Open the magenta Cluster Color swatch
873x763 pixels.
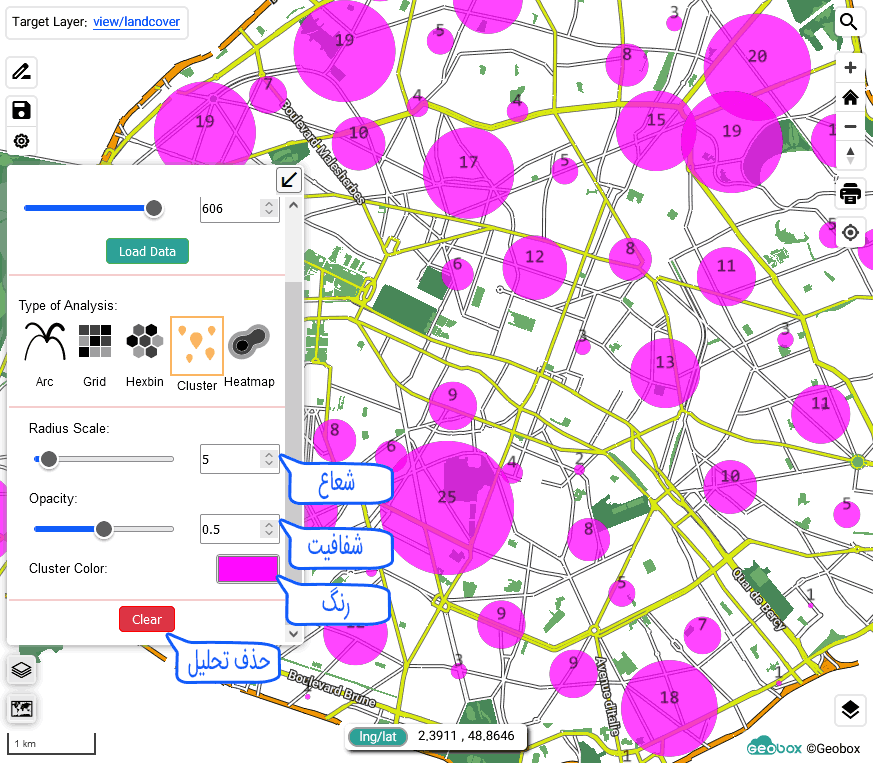point(248,568)
